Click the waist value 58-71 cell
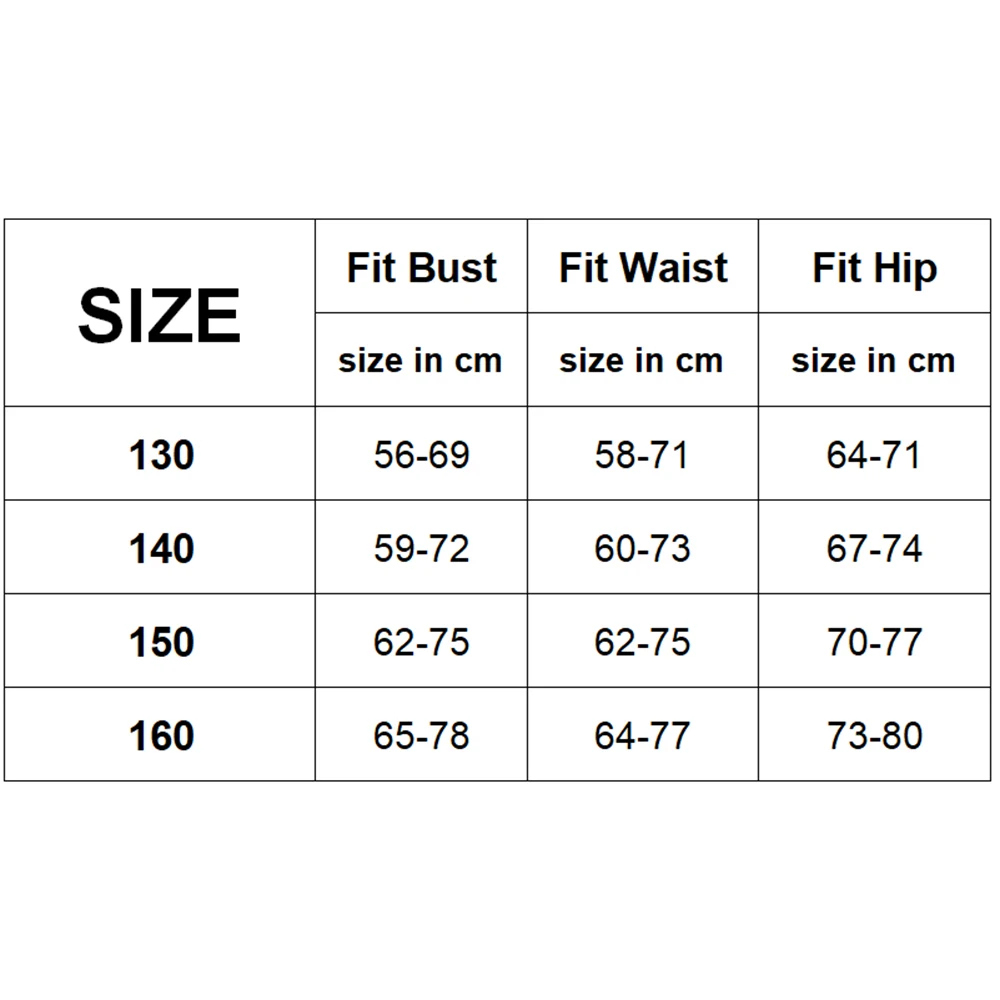 [x=642, y=455]
